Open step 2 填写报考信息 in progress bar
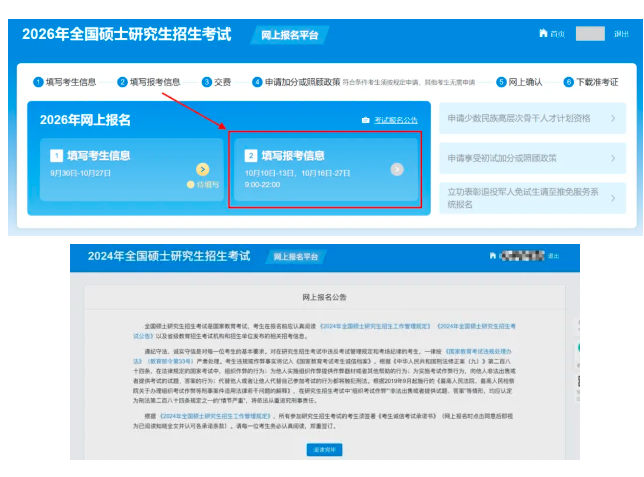This screenshot has width=644, height=477. point(149,82)
